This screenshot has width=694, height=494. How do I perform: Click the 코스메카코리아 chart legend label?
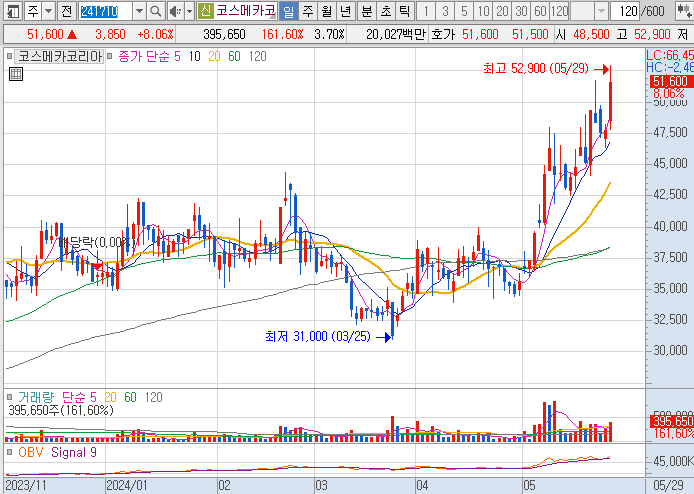click(60, 56)
